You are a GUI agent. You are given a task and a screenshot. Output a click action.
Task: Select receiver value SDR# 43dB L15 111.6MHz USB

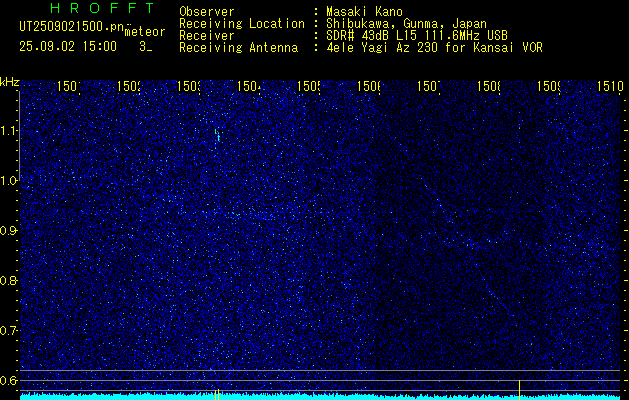coord(417,36)
